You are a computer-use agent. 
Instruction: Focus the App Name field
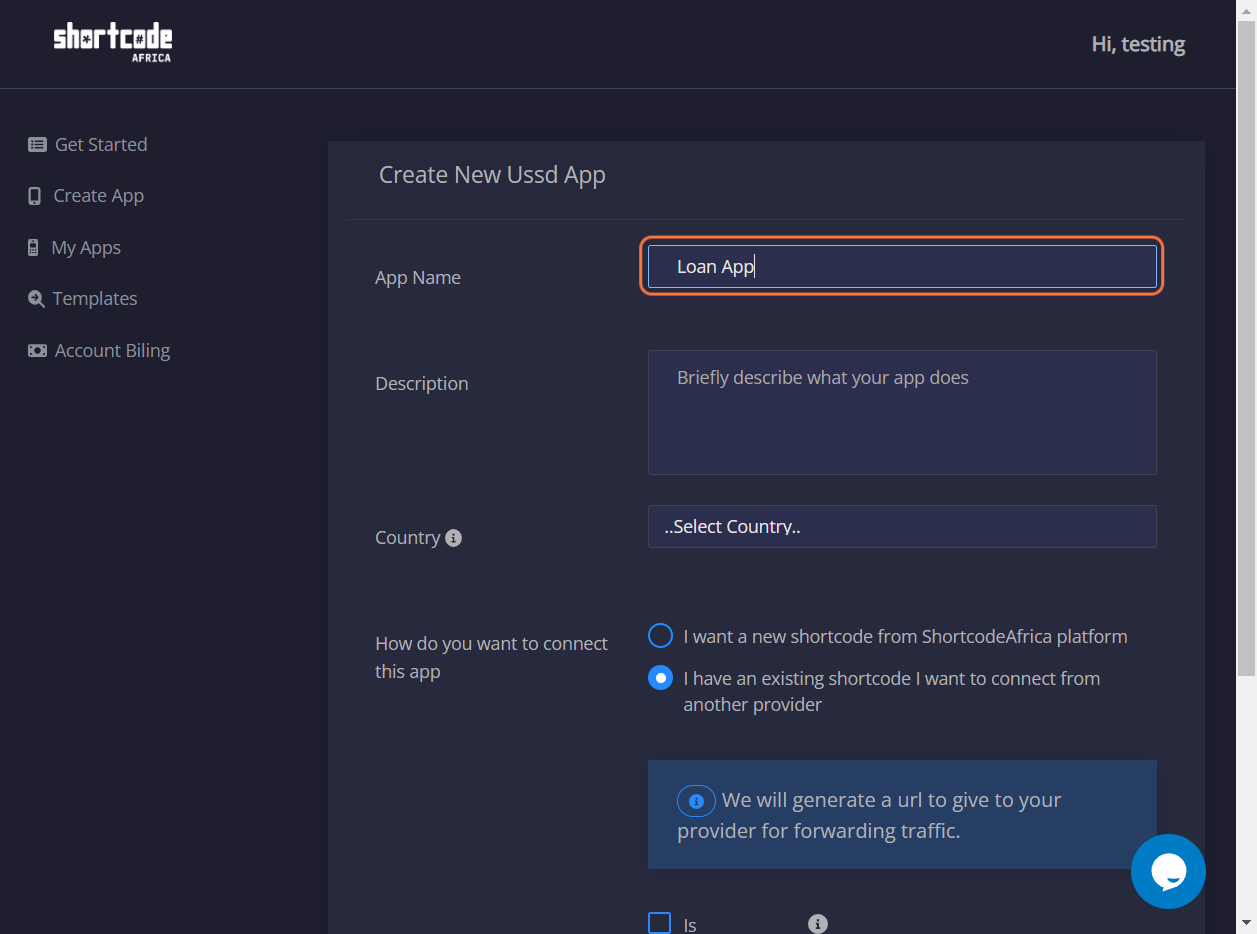[x=902, y=267]
